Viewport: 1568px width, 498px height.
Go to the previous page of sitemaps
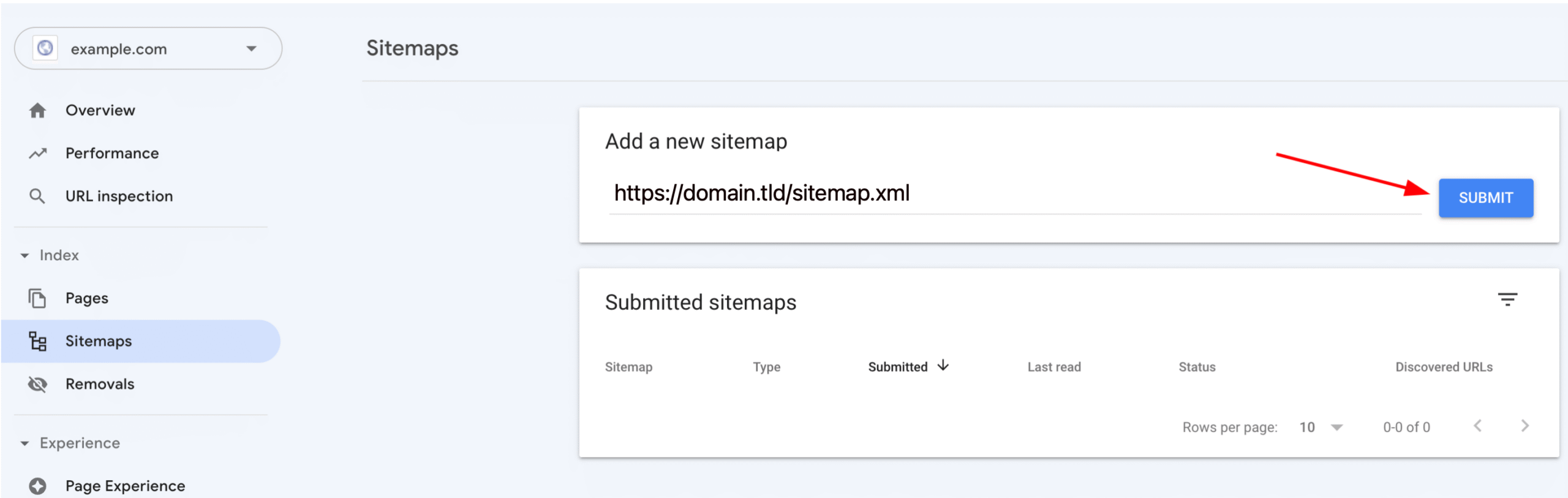1479,427
